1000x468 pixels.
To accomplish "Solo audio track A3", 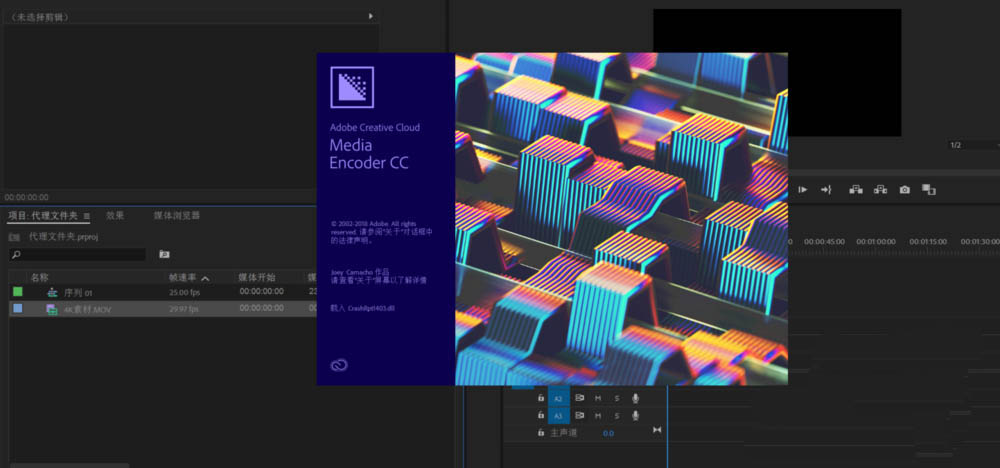I will (617, 415).
